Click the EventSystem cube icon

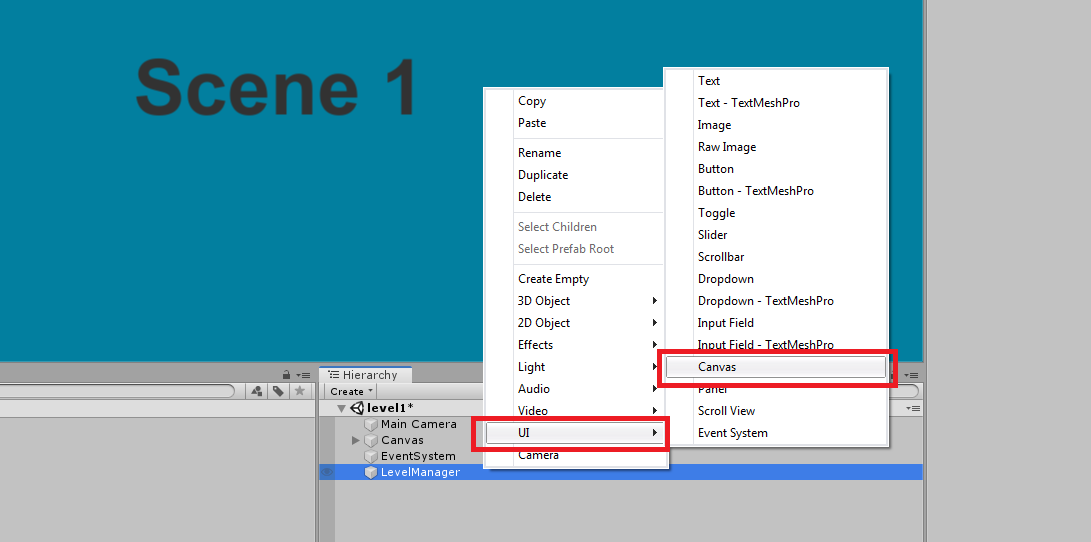[371, 456]
